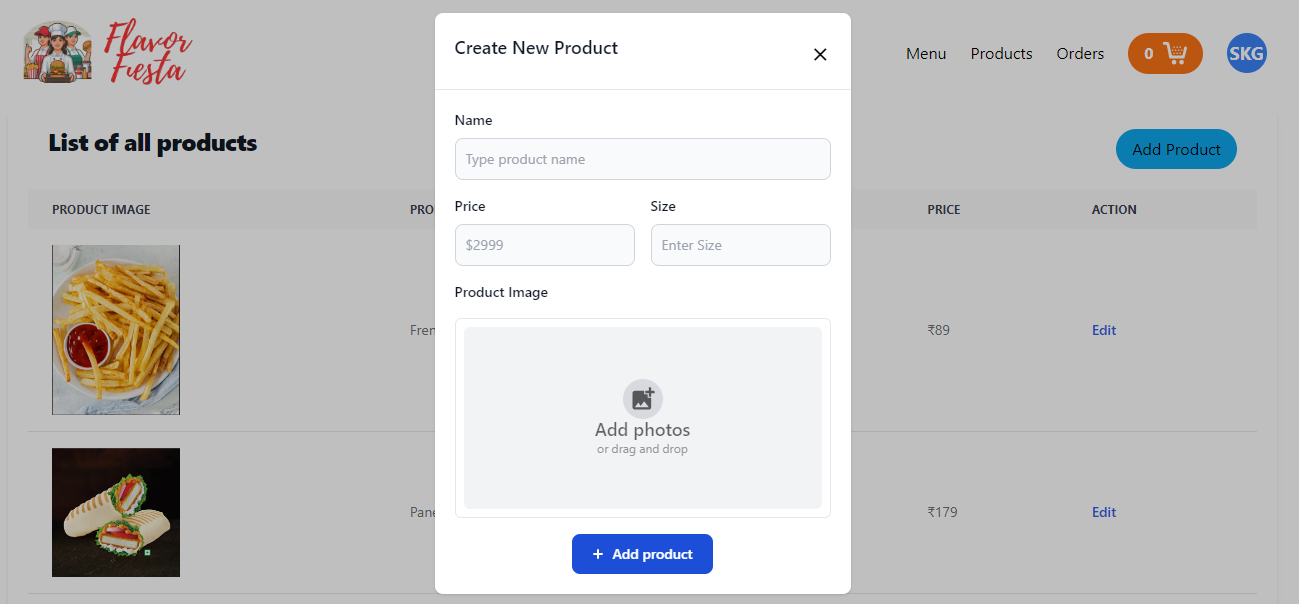Viewport: 1299px width, 604px height.
Task: Click the product Name input field
Action: (x=642, y=158)
